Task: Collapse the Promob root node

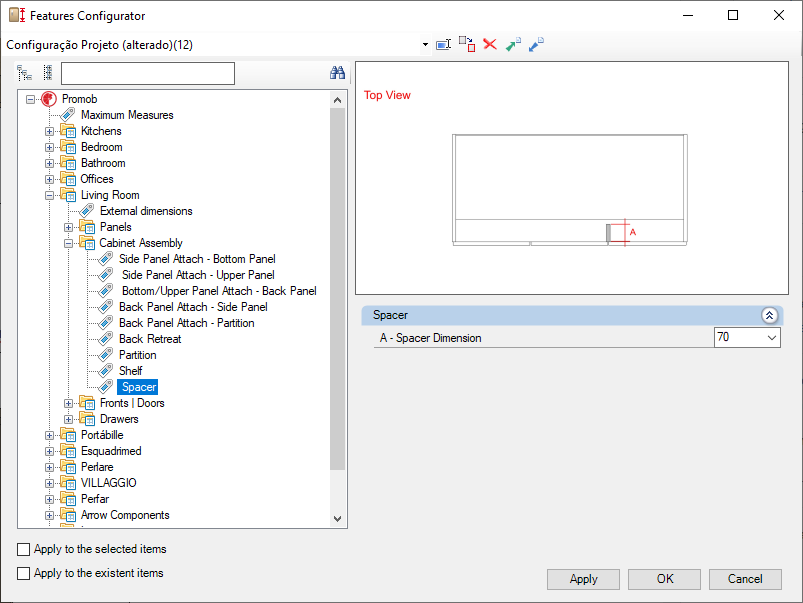Action: (31, 99)
